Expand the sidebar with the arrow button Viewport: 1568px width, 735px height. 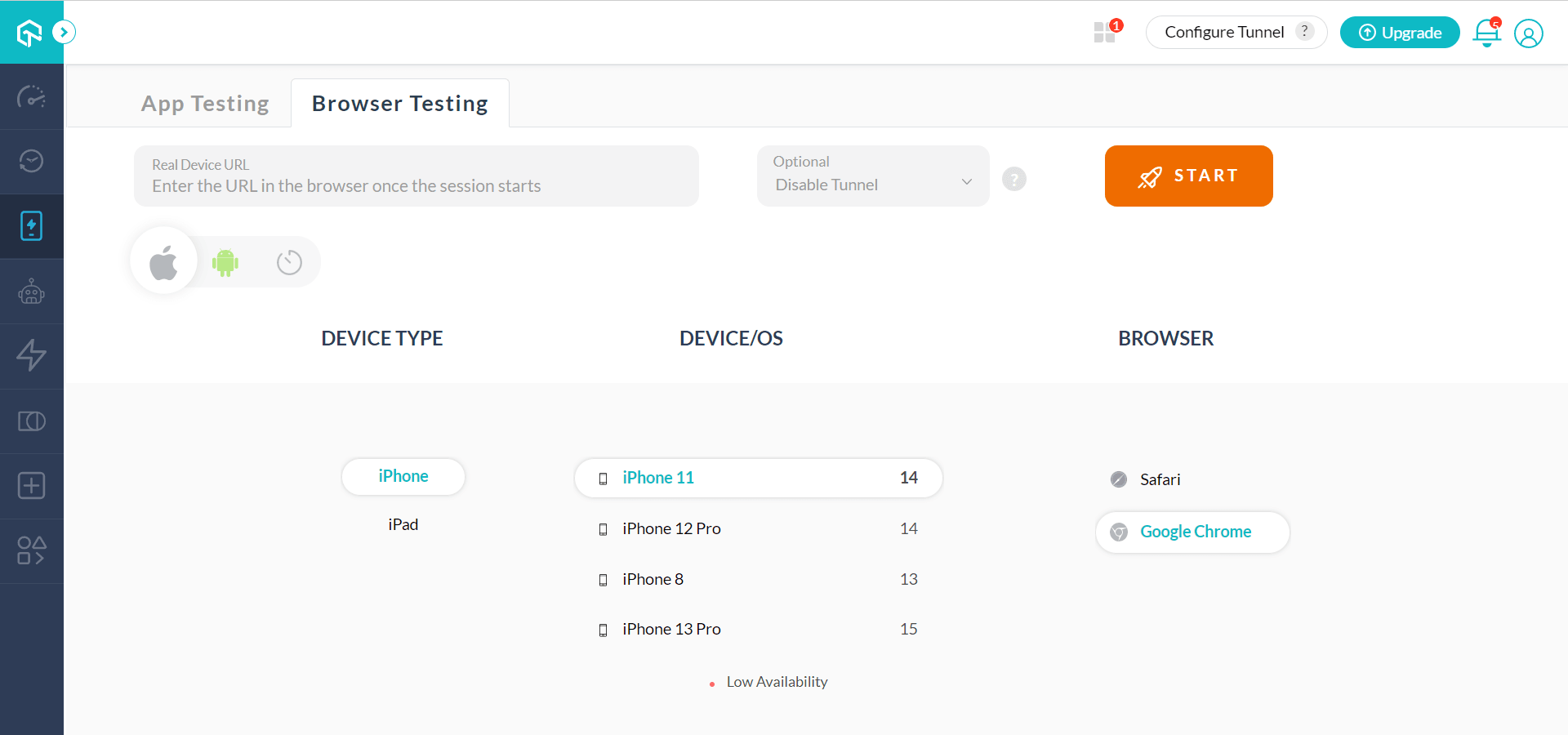point(64,32)
